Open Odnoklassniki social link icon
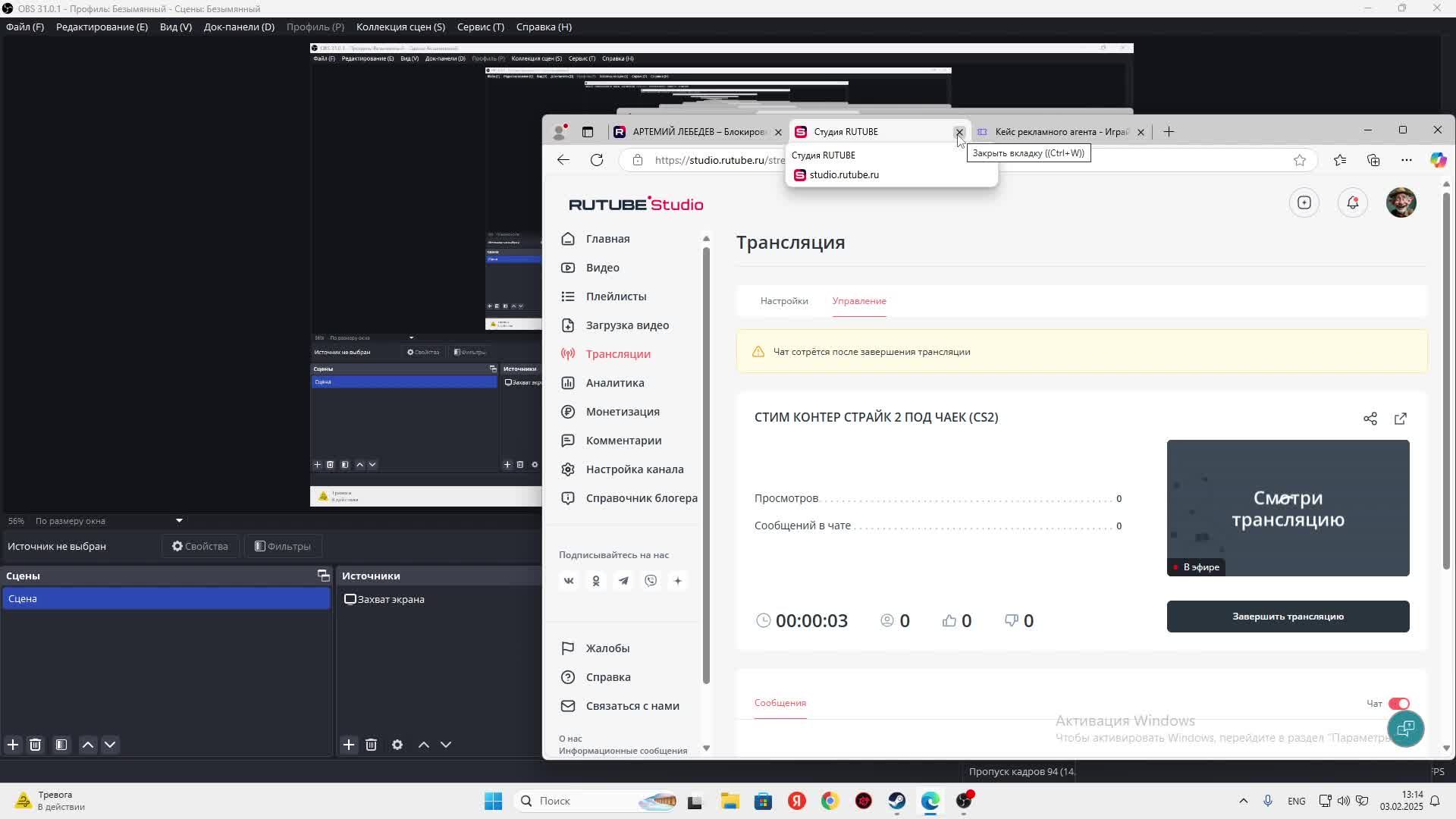Screen dimensions: 1456x819 (596, 581)
